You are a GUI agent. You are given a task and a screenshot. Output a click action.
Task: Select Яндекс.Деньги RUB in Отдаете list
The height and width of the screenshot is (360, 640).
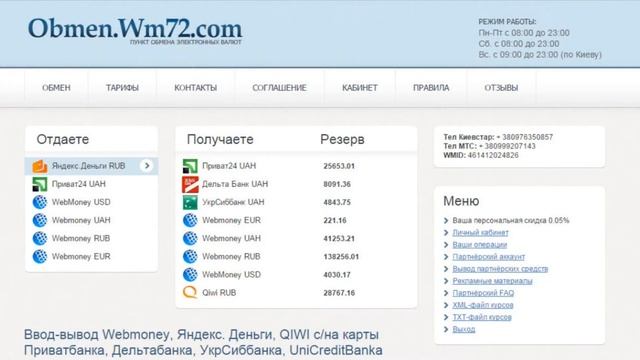click(x=91, y=166)
